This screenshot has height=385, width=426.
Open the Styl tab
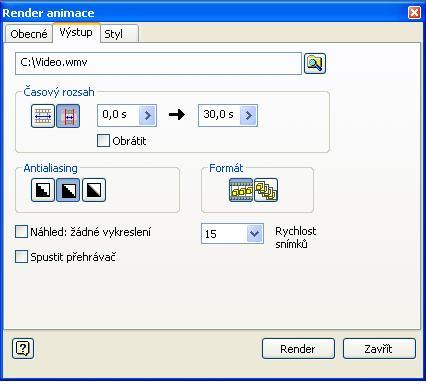[119, 34]
